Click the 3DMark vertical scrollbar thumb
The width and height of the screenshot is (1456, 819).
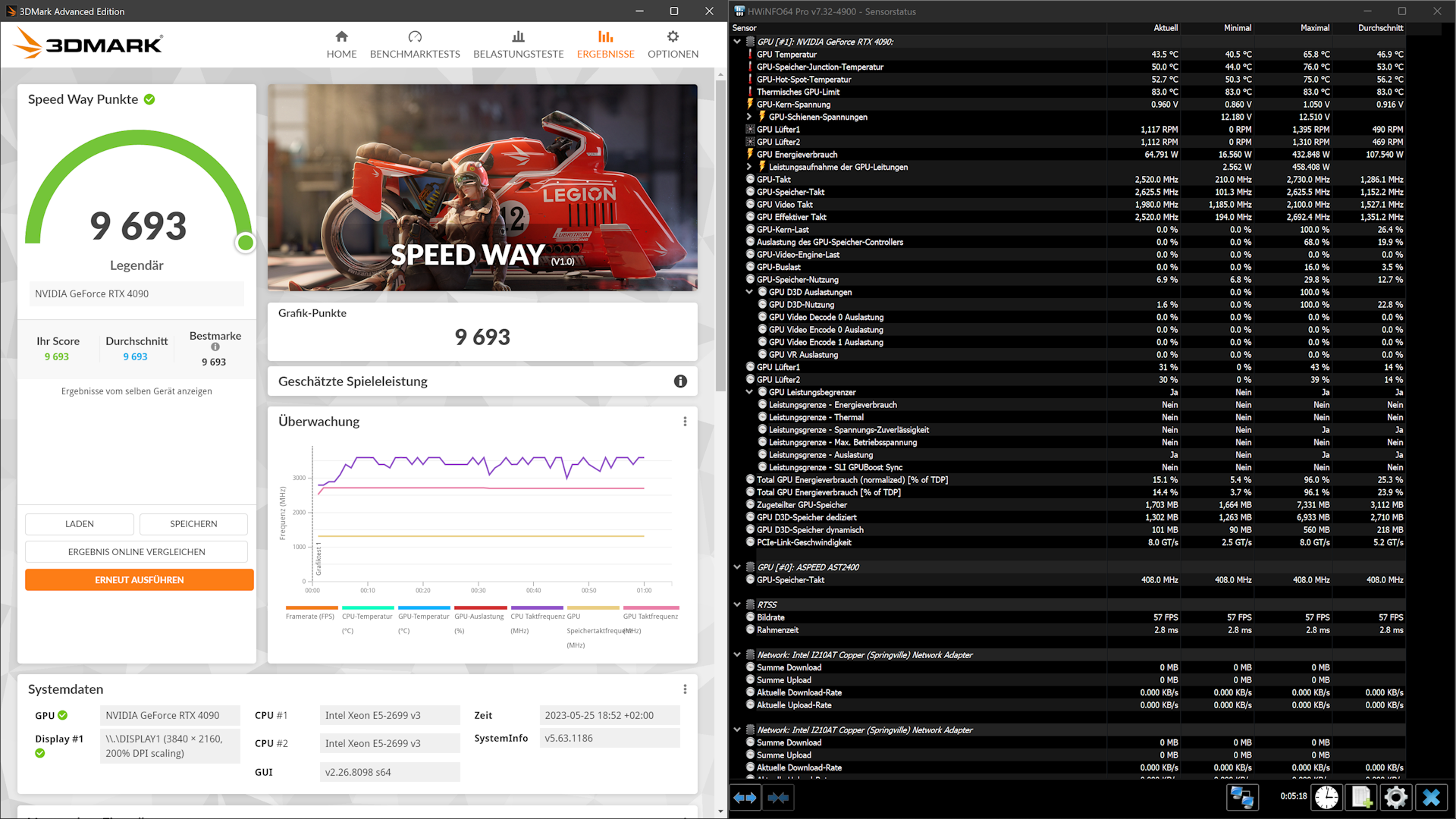point(720,235)
